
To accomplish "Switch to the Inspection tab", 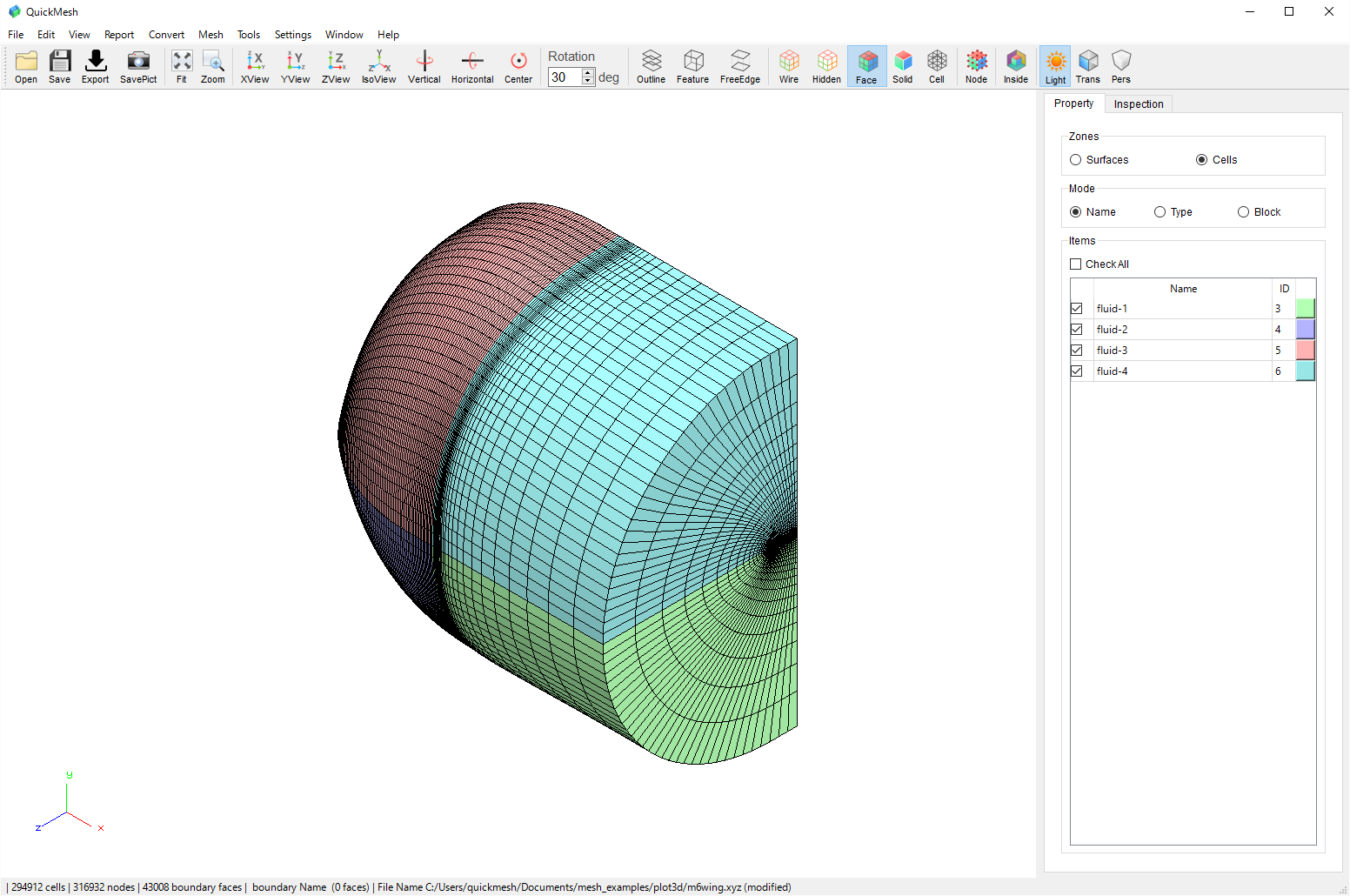I will tap(1139, 104).
